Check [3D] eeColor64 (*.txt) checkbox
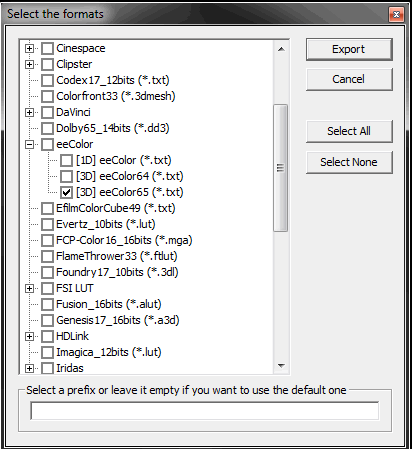The height and width of the screenshot is (449, 412). pos(66,176)
